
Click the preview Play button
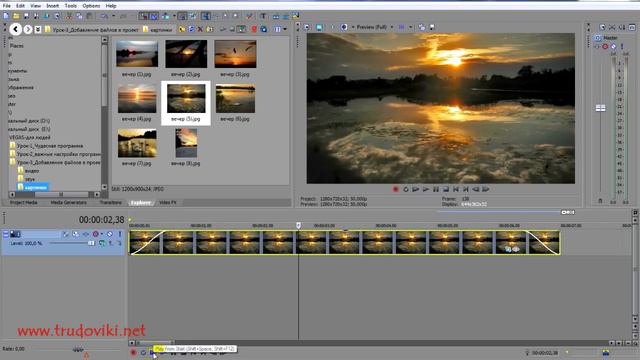click(x=426, y=189)
